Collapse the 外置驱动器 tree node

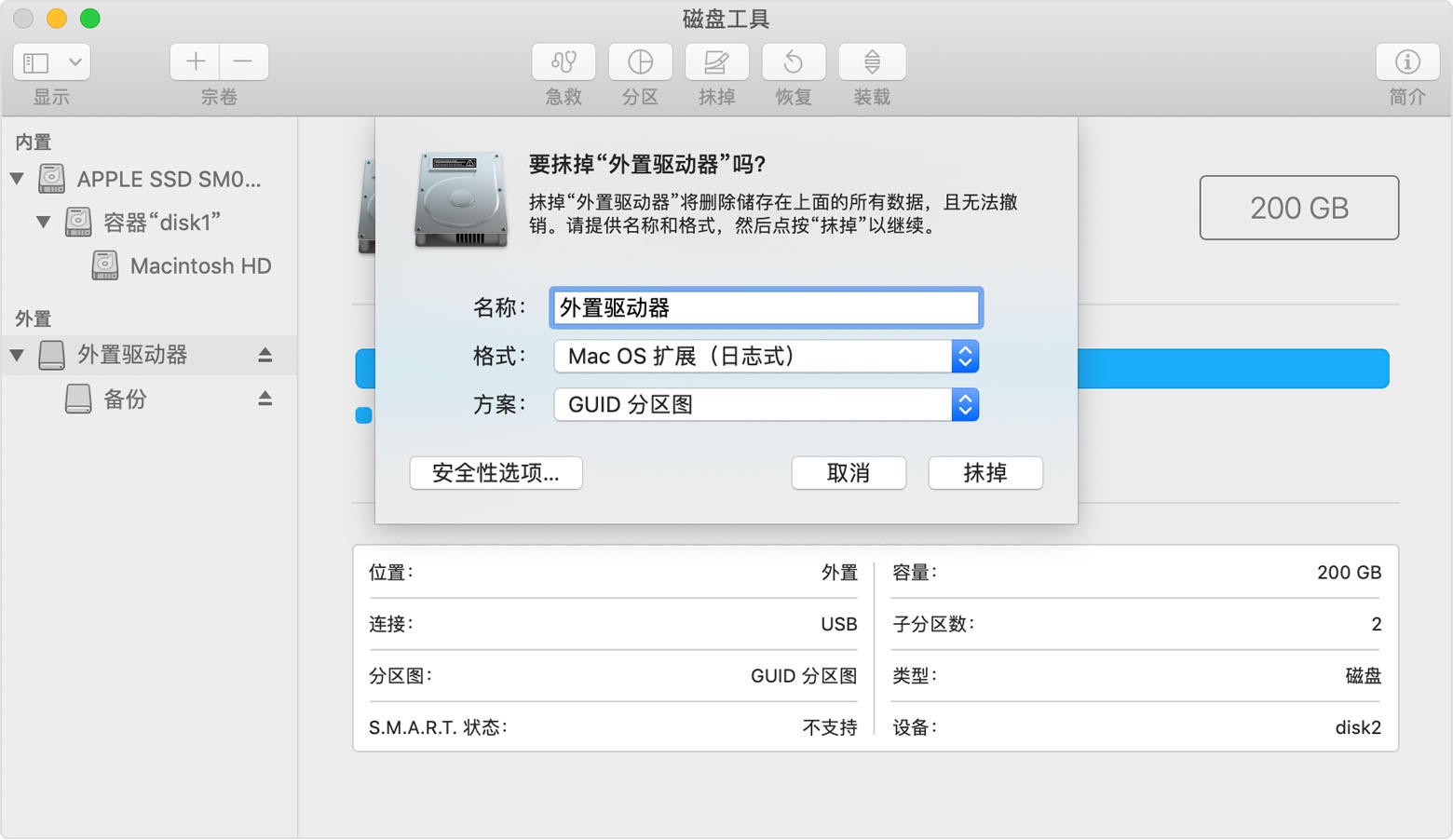point(17,355)
